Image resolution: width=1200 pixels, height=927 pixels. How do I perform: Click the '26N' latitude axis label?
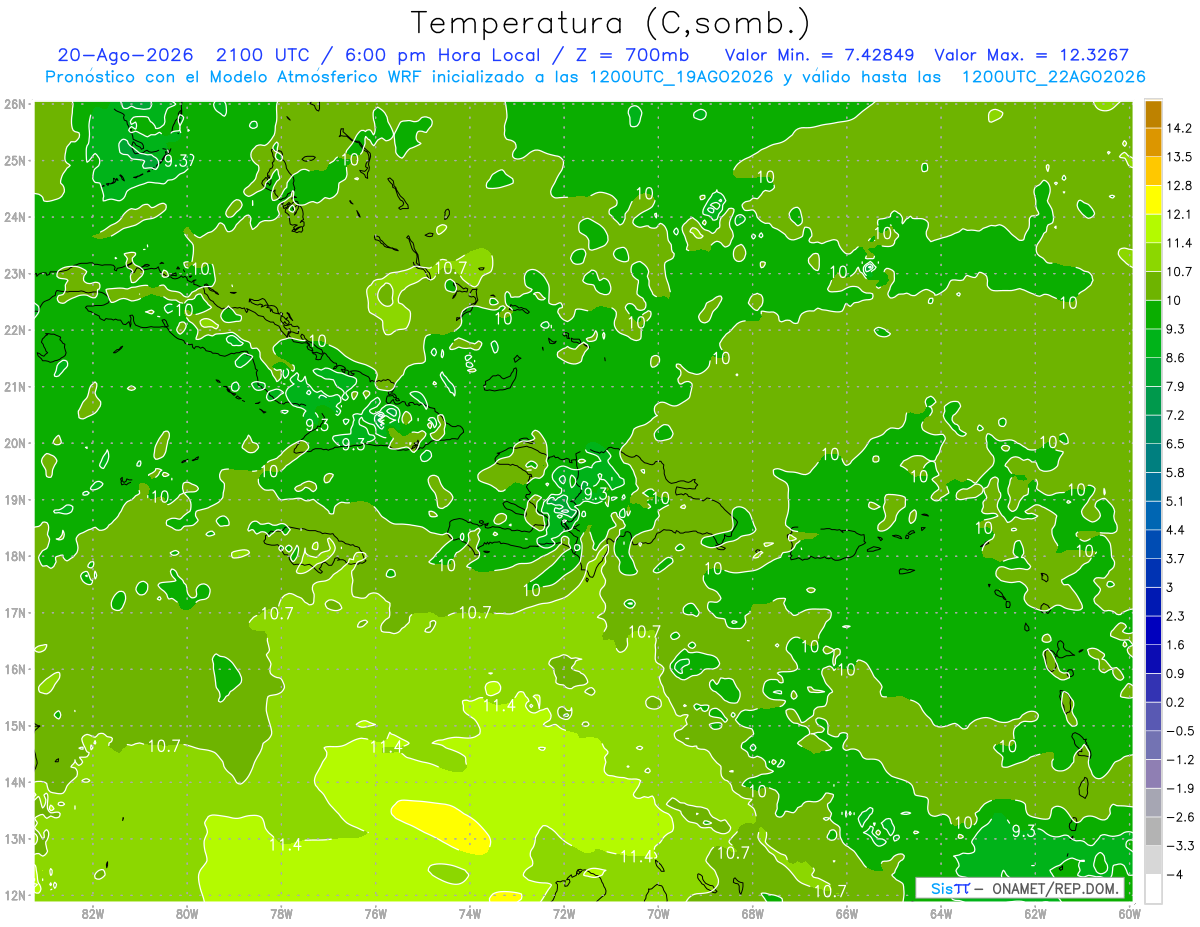[15, 104]
